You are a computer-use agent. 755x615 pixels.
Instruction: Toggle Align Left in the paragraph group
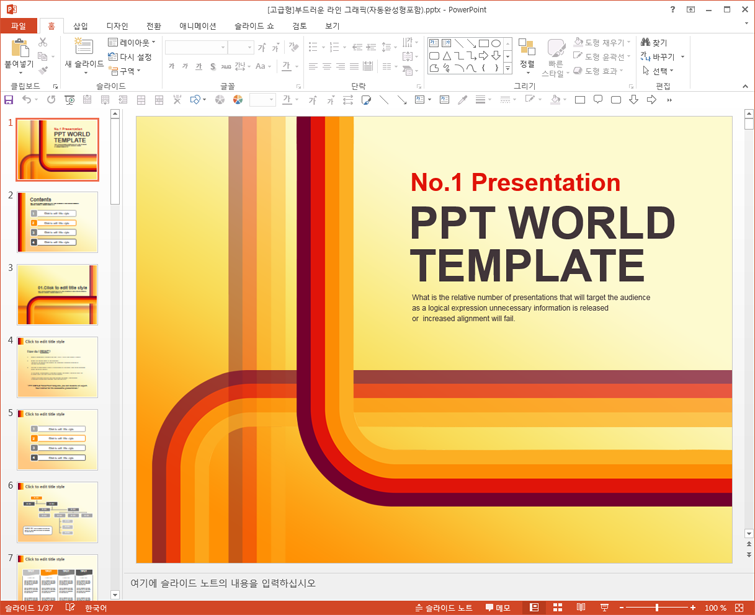coord(313,66)
